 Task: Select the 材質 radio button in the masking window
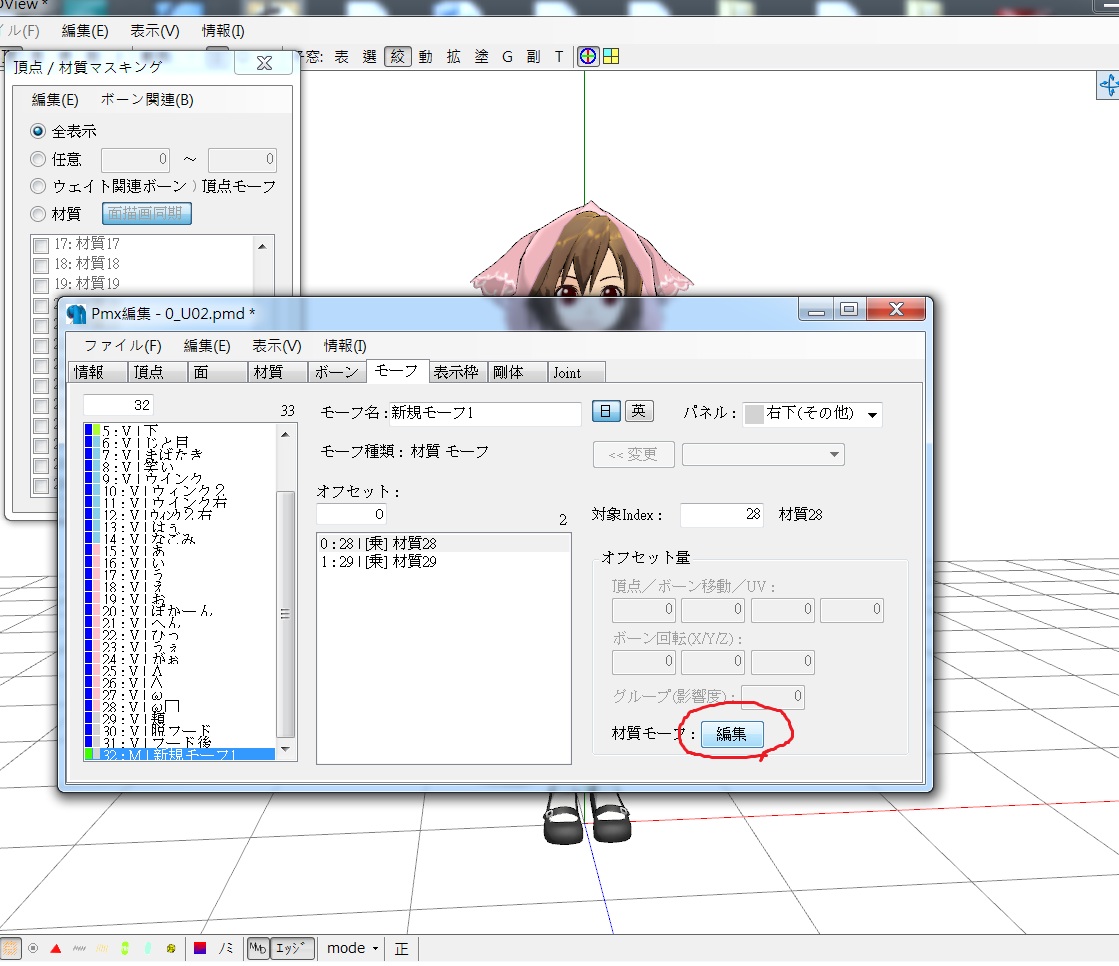point(38,213)
